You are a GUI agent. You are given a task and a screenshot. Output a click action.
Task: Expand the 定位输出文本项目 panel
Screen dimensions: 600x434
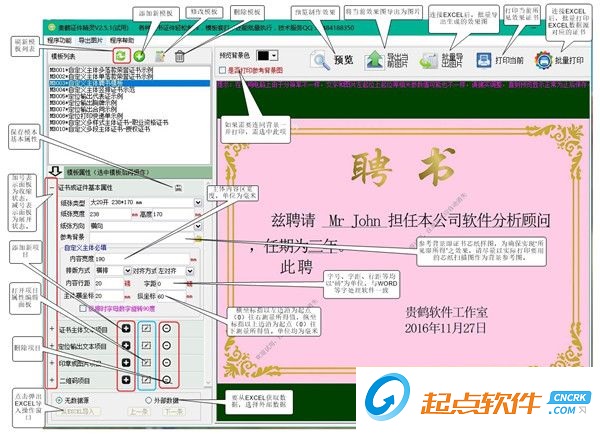pos(52,346)
